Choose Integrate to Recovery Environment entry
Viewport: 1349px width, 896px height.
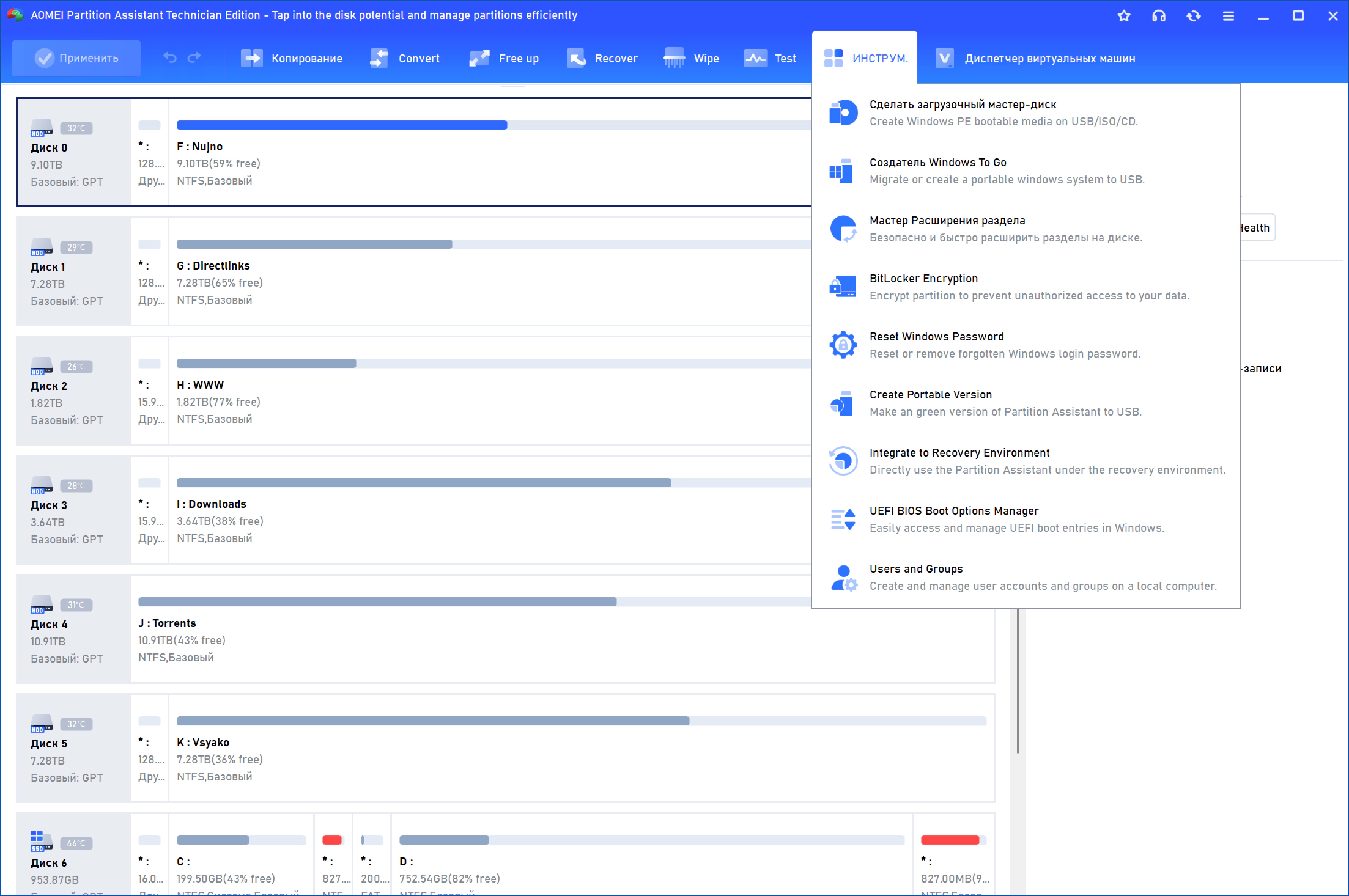[1026, 461]
